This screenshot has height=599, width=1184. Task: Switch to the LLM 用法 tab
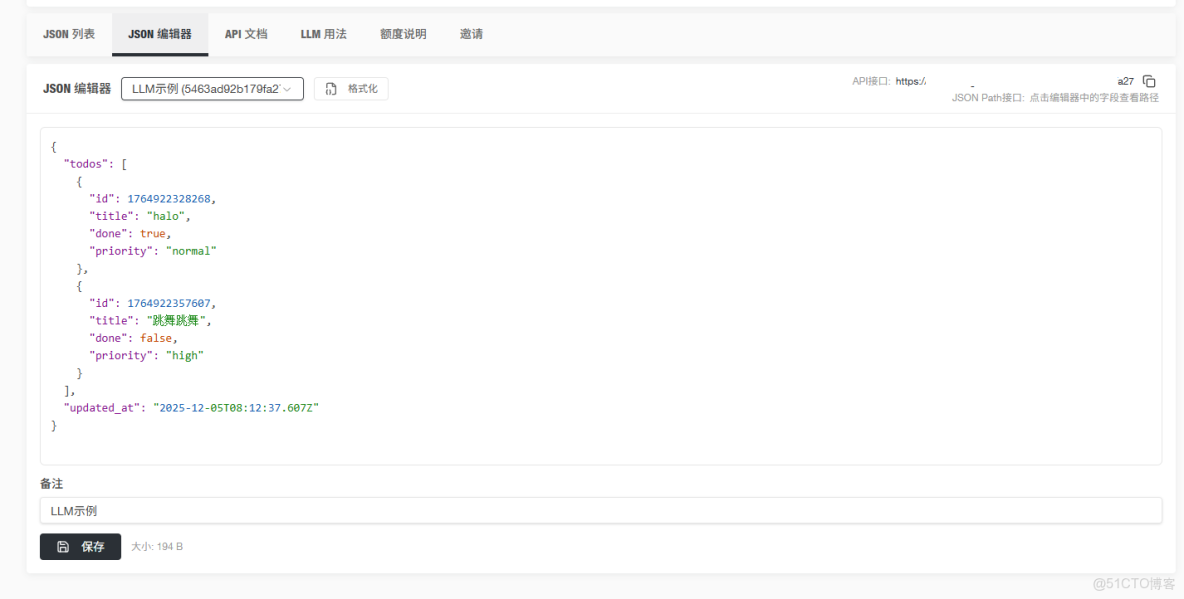tap(323, 33)
